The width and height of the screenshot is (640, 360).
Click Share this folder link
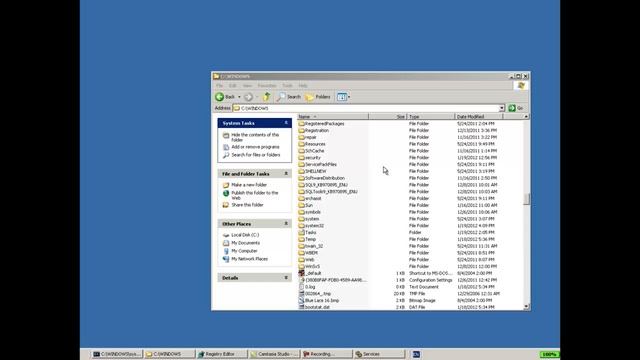point(247,205)
